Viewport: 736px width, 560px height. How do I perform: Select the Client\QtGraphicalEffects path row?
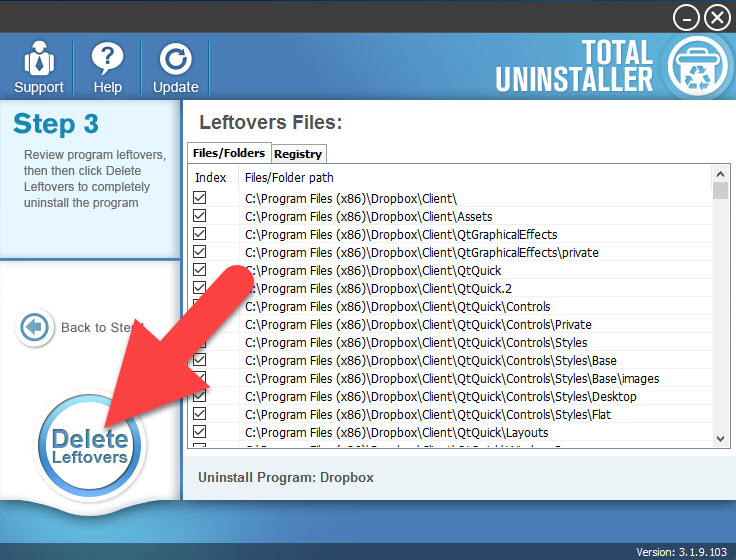tap(401, 234)
